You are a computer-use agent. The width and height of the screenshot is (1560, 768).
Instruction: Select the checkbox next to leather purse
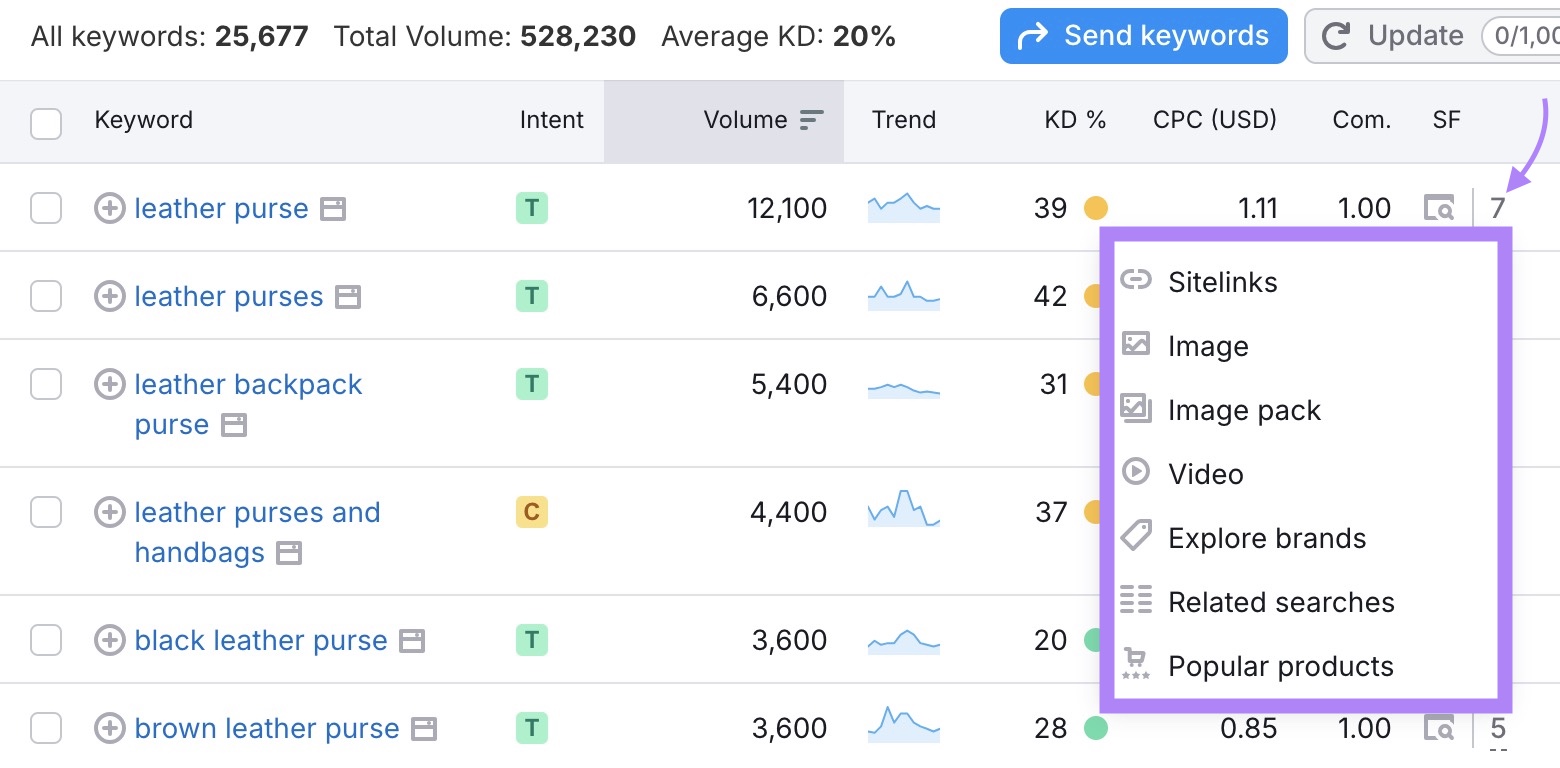tap(46, 208)
